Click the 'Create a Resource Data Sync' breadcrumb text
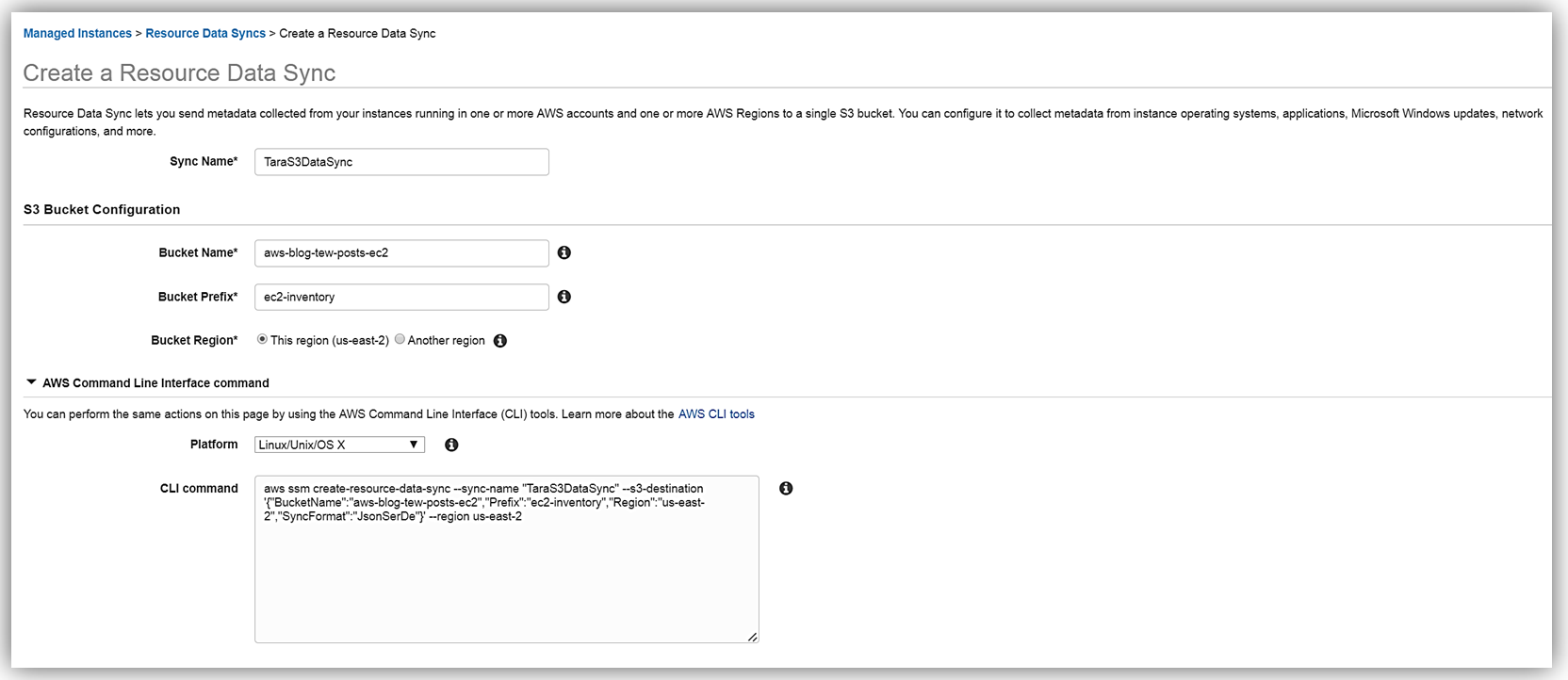The image size is (1568, 680). tap(357, 33)
